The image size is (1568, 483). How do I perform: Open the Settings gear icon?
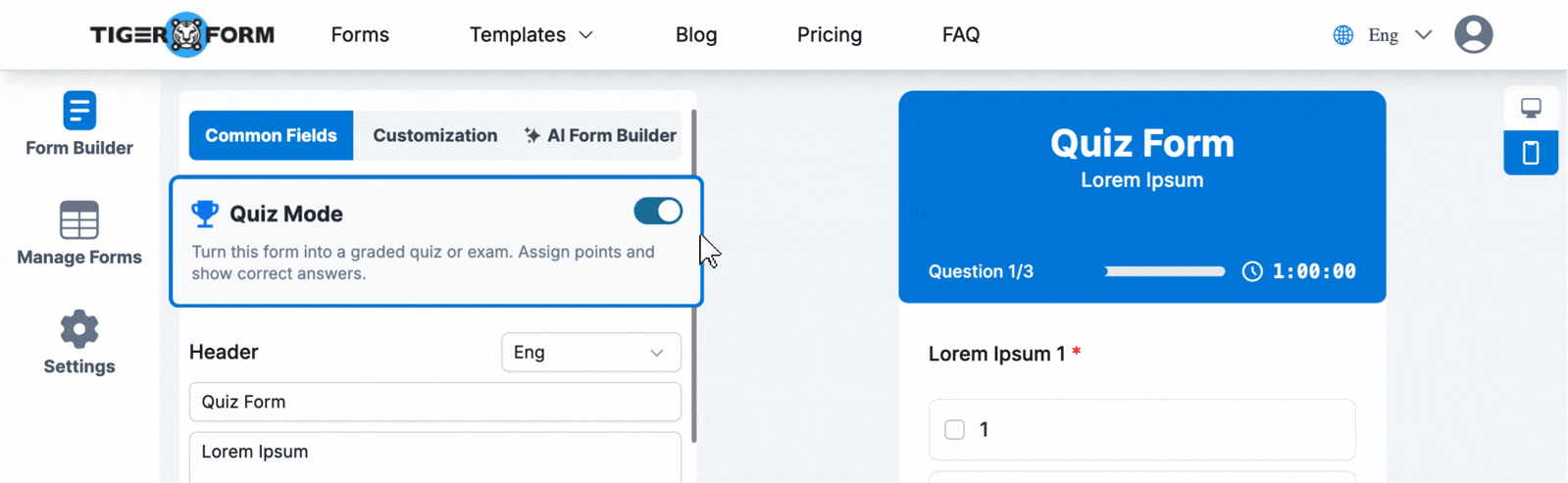tap(79, 329)
